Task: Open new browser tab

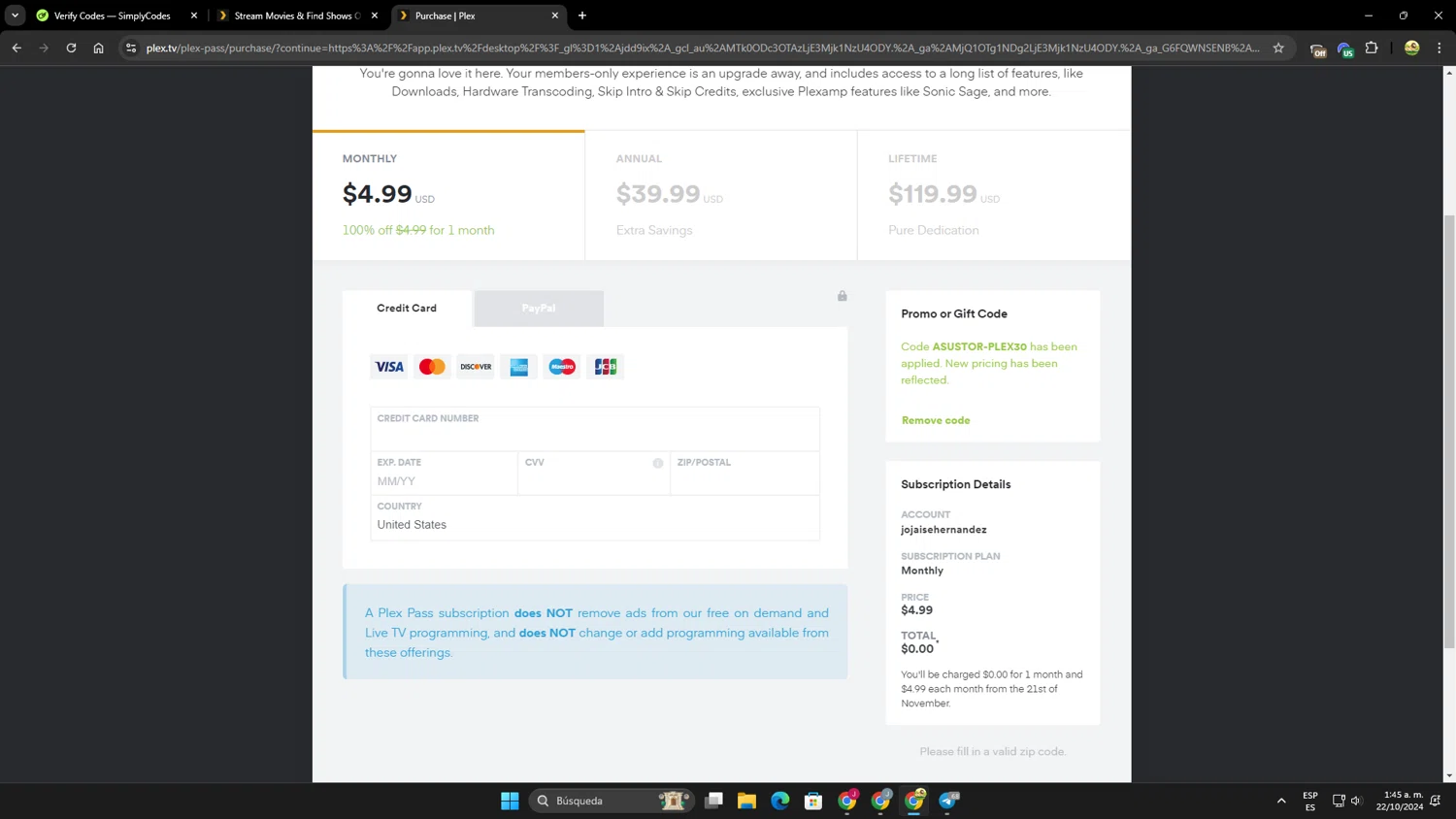Action: coord(582,16)
